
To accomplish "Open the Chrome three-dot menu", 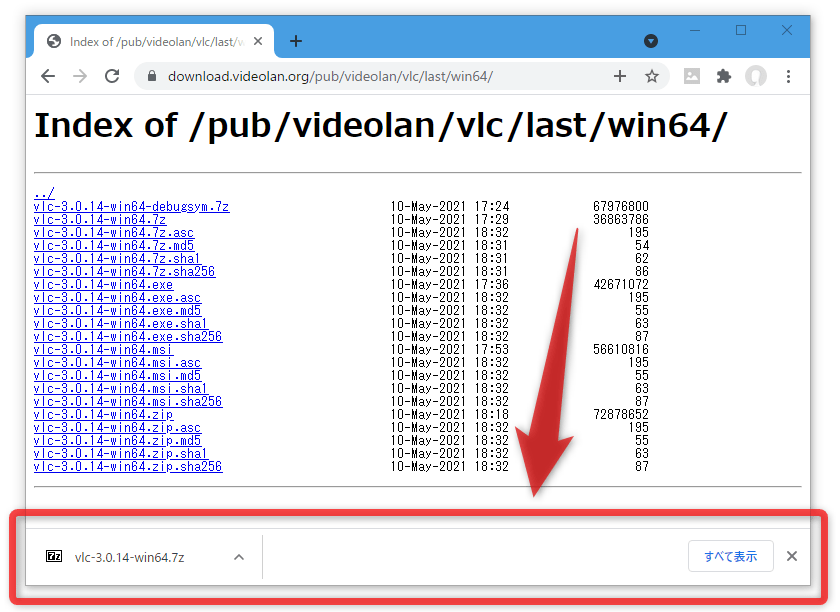I will pyautogui.click(x=788, y=77).
